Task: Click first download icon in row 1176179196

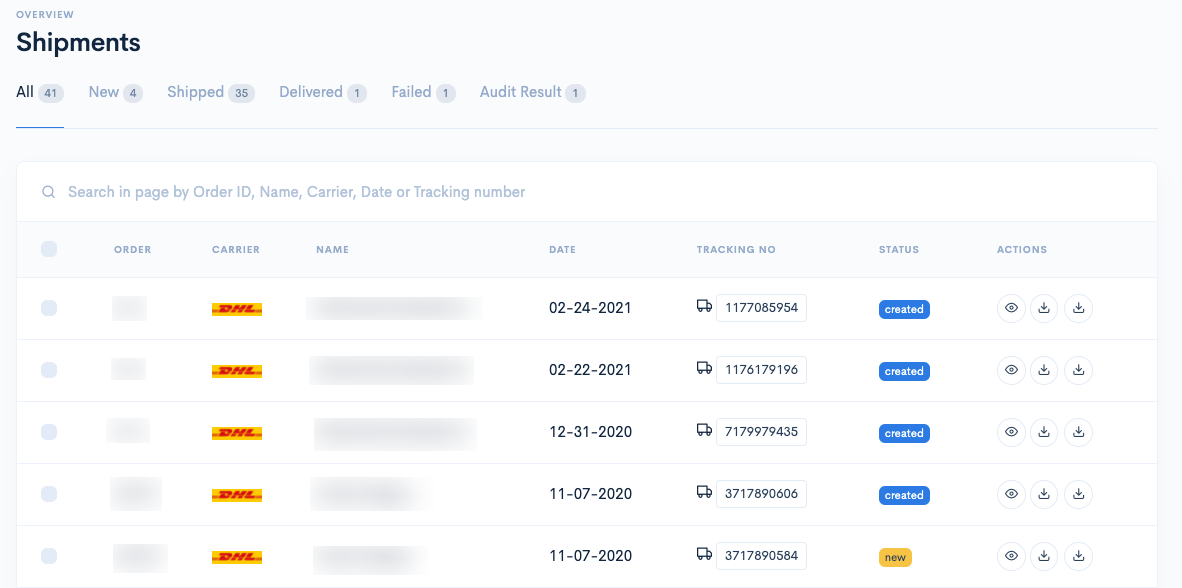Action: pos(1044,370)
